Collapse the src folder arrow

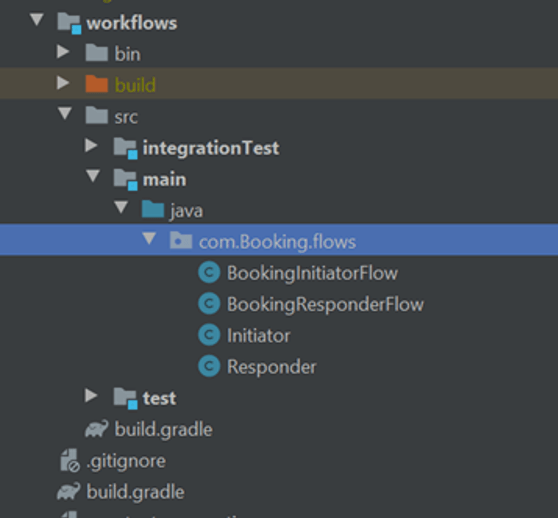click(65, 113)
